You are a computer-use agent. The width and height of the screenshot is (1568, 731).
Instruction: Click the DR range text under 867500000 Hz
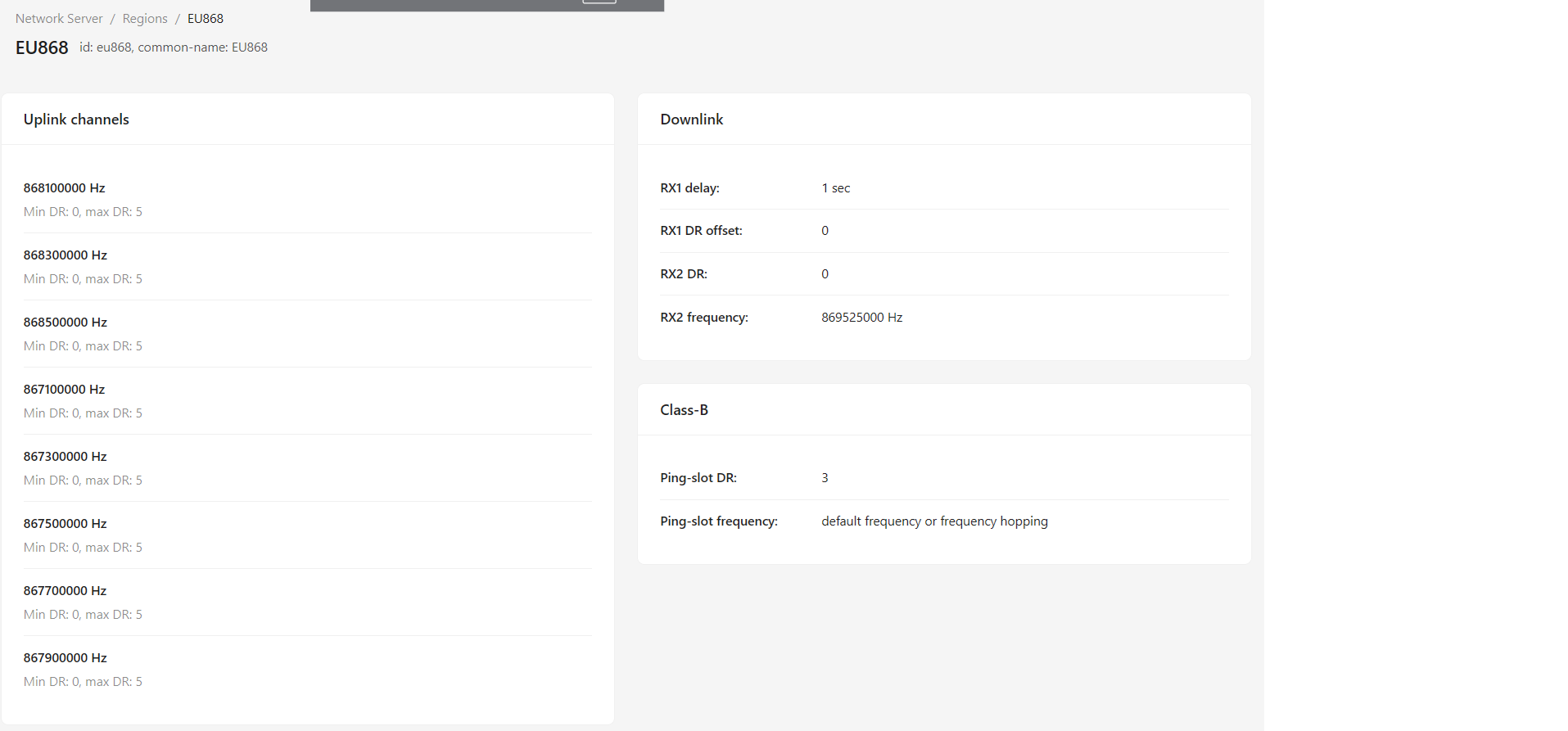(83, 547)
